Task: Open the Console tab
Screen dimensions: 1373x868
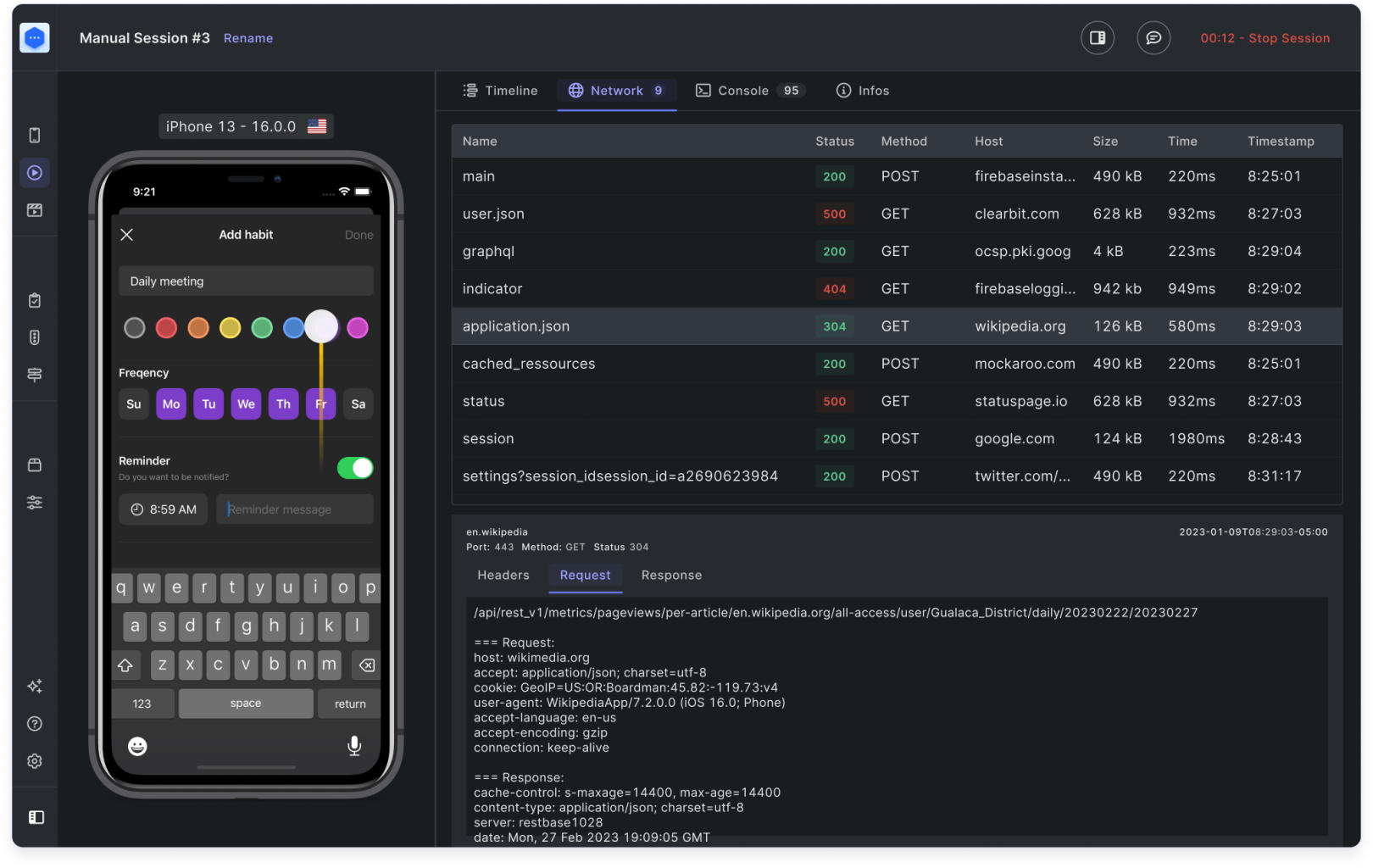Action: coord(750,91)
